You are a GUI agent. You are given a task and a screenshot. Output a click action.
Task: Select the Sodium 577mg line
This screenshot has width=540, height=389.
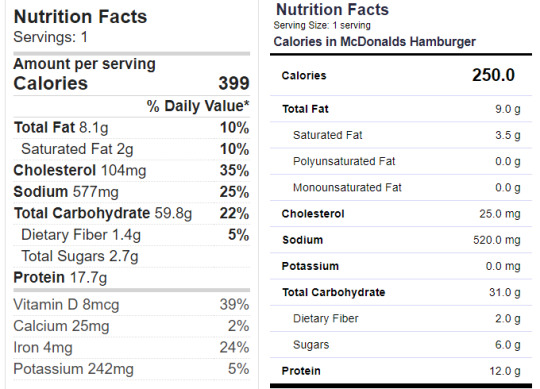pos(132,192)
